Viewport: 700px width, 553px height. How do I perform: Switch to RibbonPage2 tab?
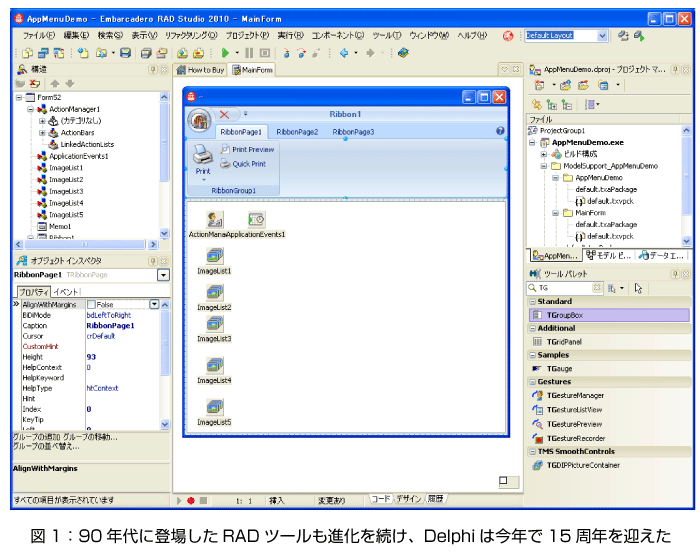(297, 132)
